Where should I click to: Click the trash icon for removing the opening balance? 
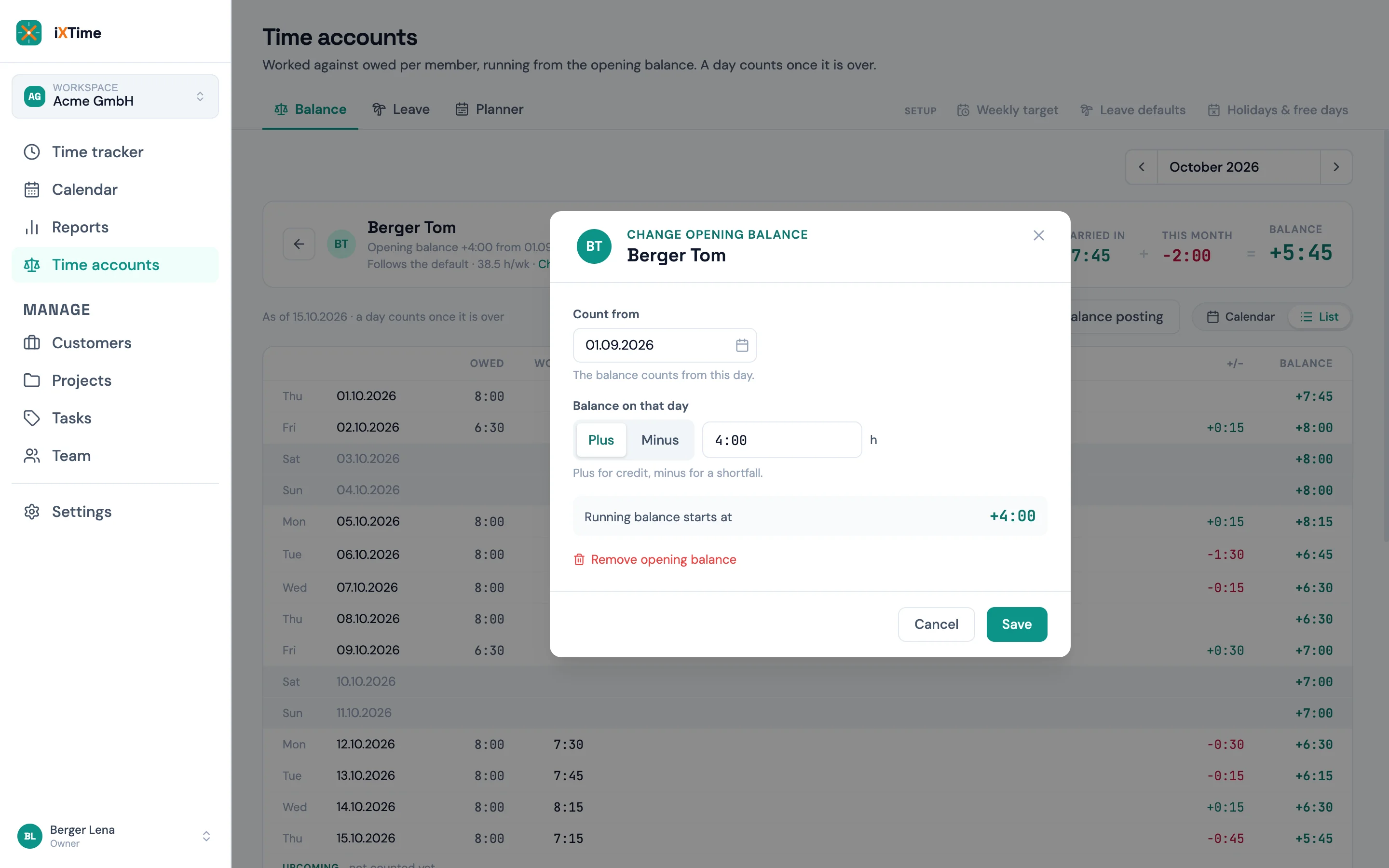coord(579,559)
